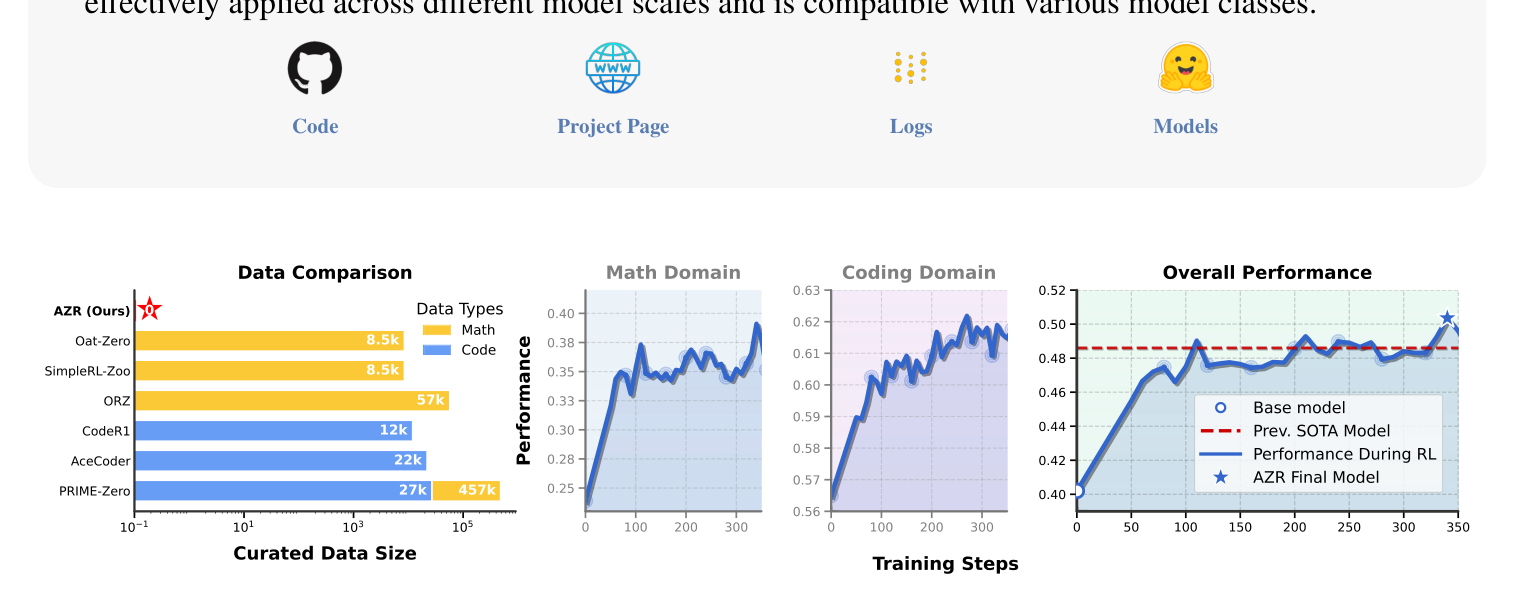Viewport: 1520px width, 597px height.
Task: Click the blue AZR Final Model star on the curve
Action: click(1446, 319)
